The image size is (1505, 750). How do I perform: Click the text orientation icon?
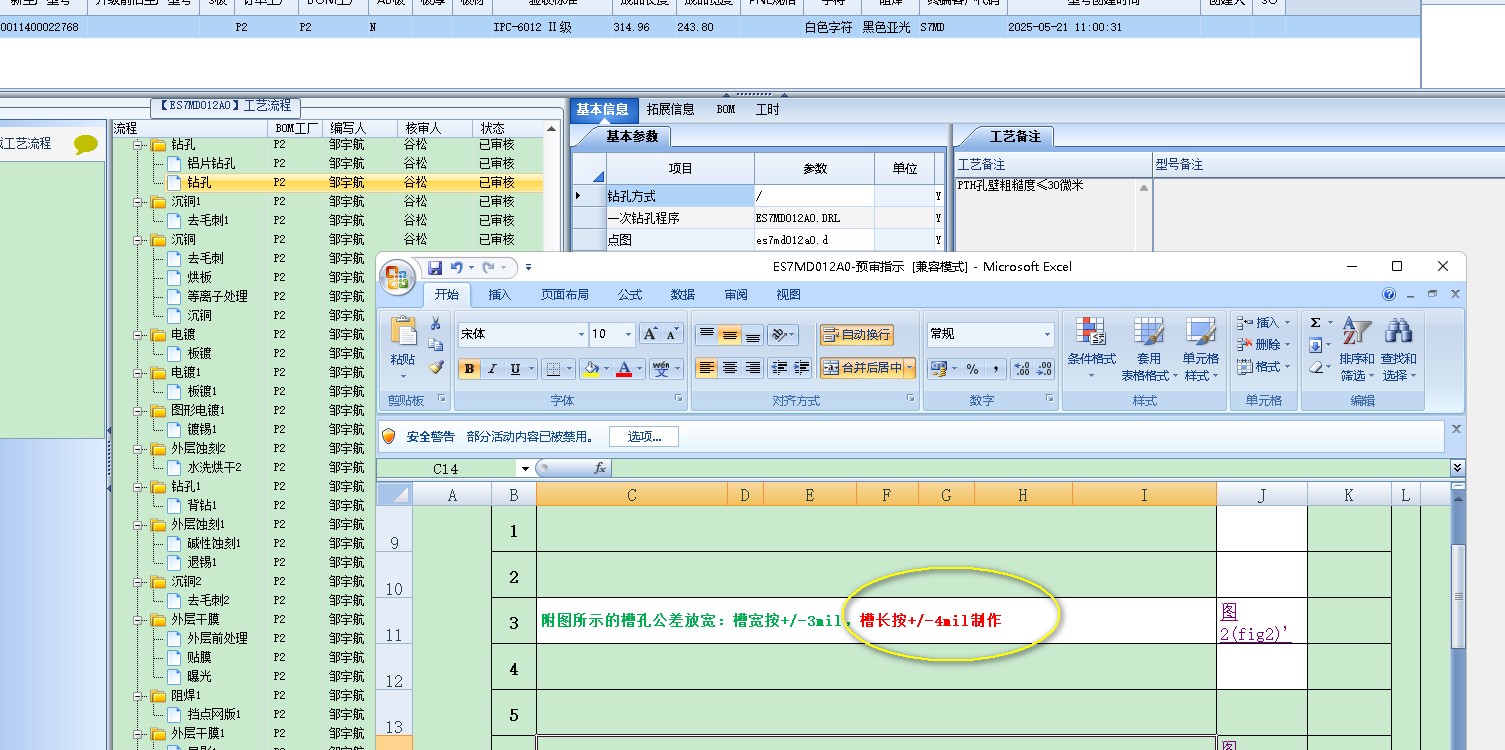(x=780, y=334)
